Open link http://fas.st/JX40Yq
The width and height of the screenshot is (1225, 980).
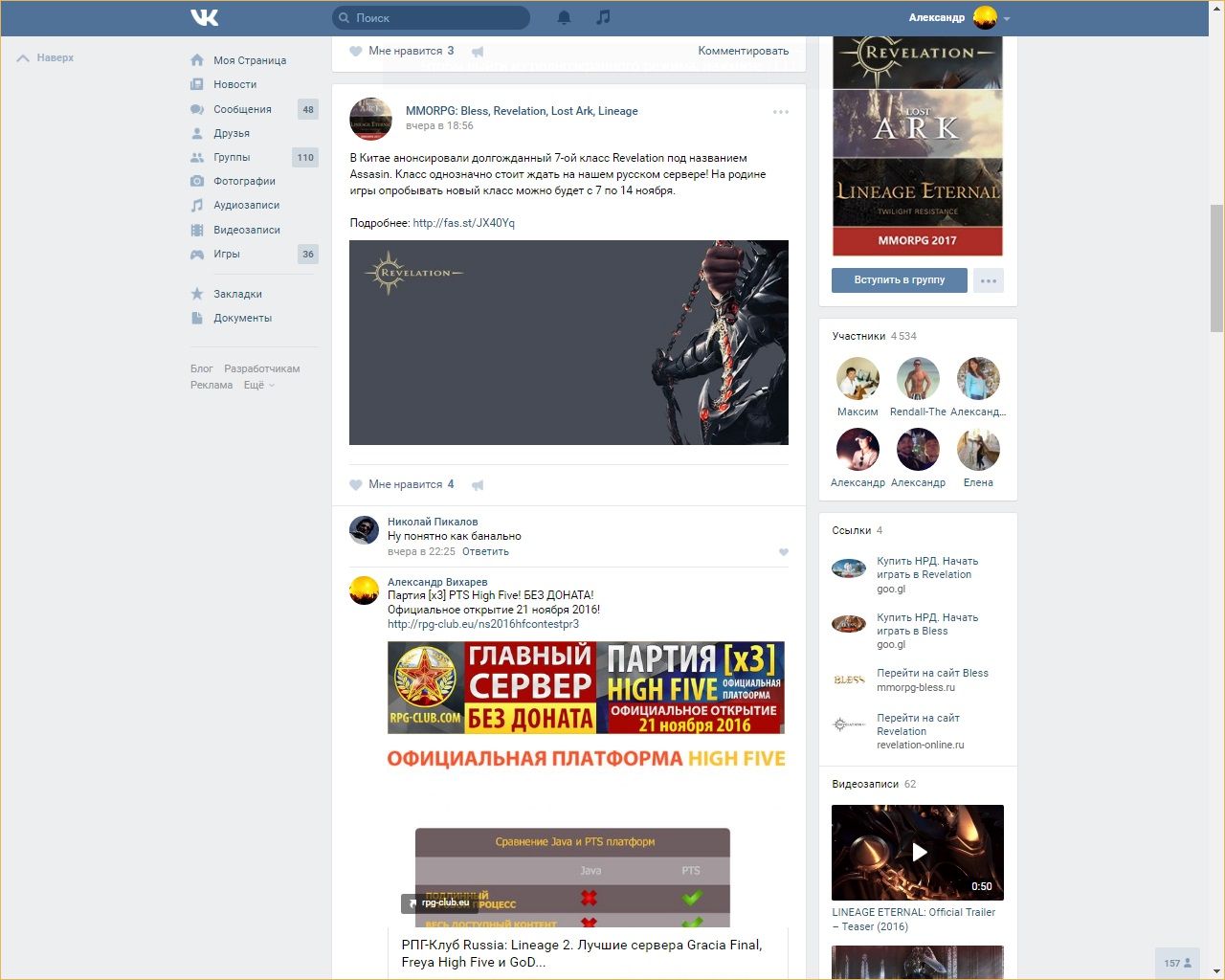tap(463, 223)
